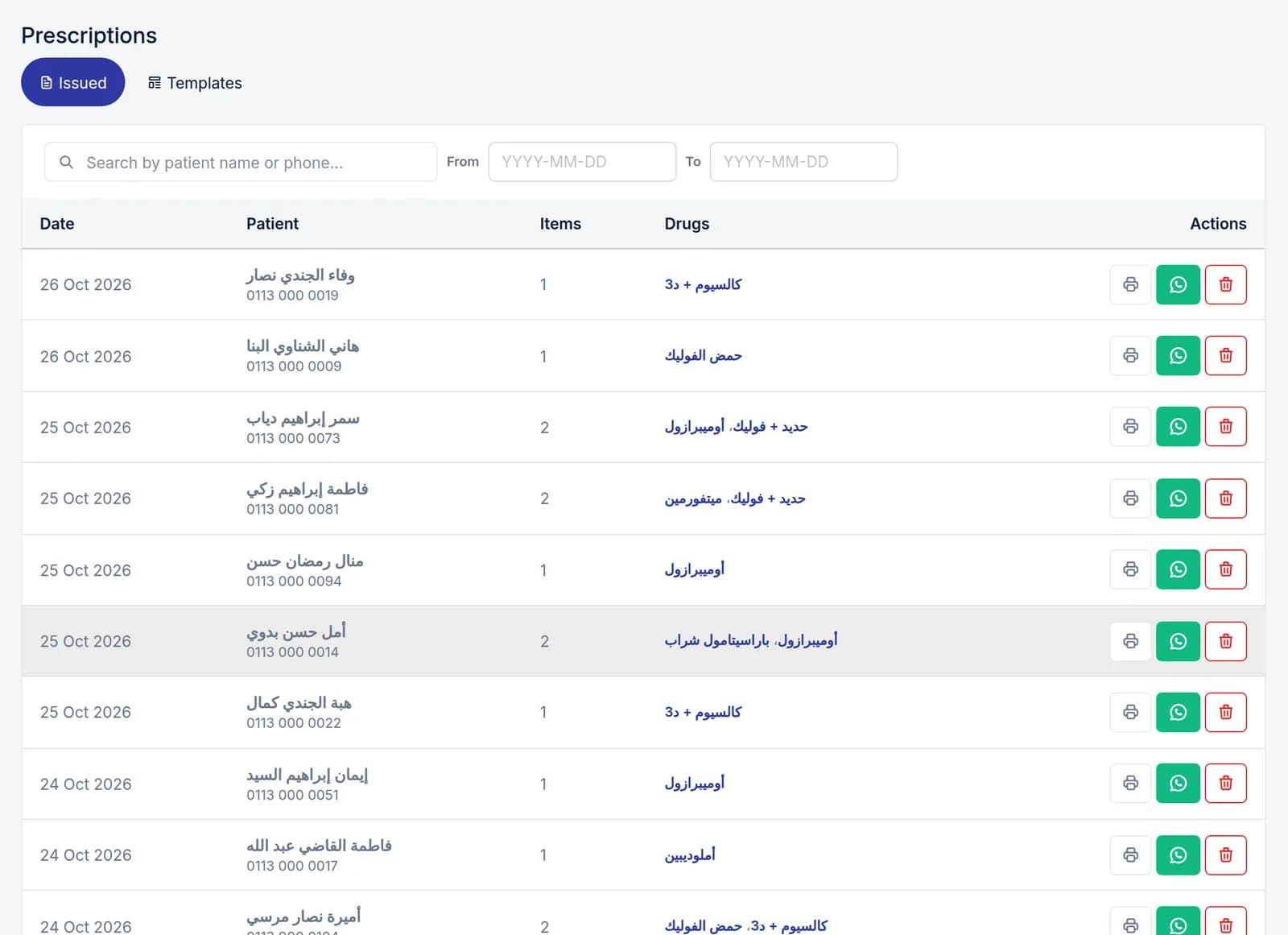Viewport: 1288px width, 935px height.
Task: Delete prescription row 0113 000 0081
Action: pyautogui.click(x=1225, y=499)
